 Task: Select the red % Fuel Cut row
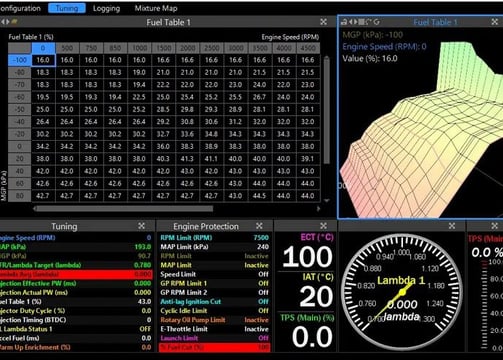click(214, 347)
